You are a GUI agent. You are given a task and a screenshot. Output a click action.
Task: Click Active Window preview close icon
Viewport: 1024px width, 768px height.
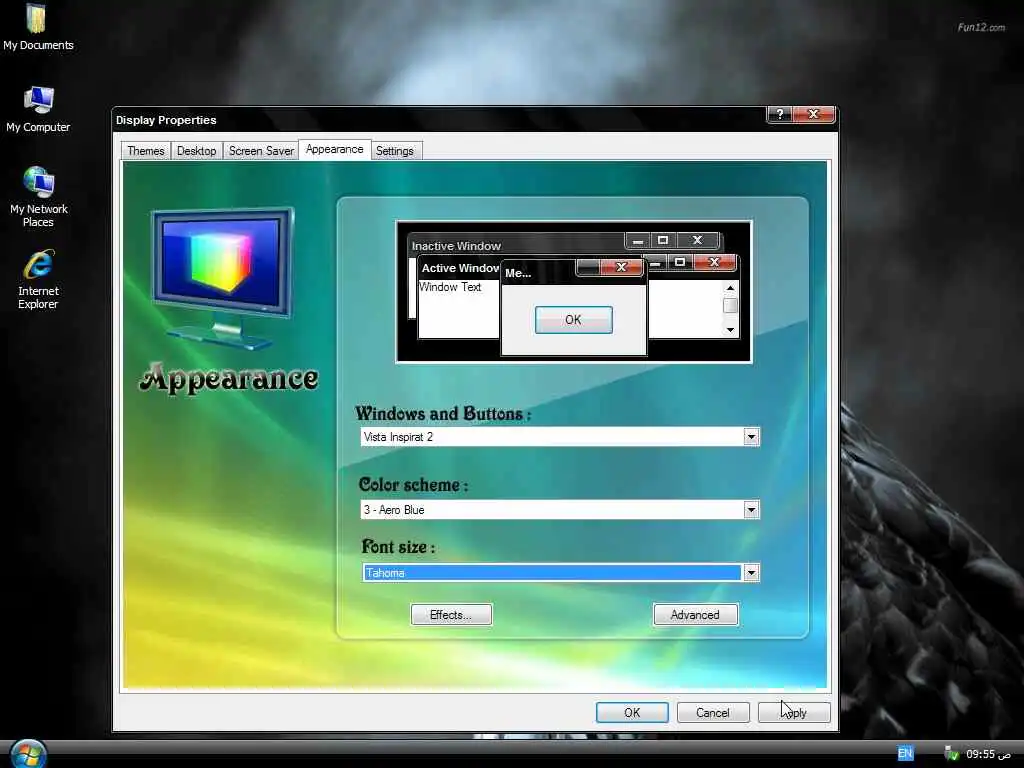(714, 262)
